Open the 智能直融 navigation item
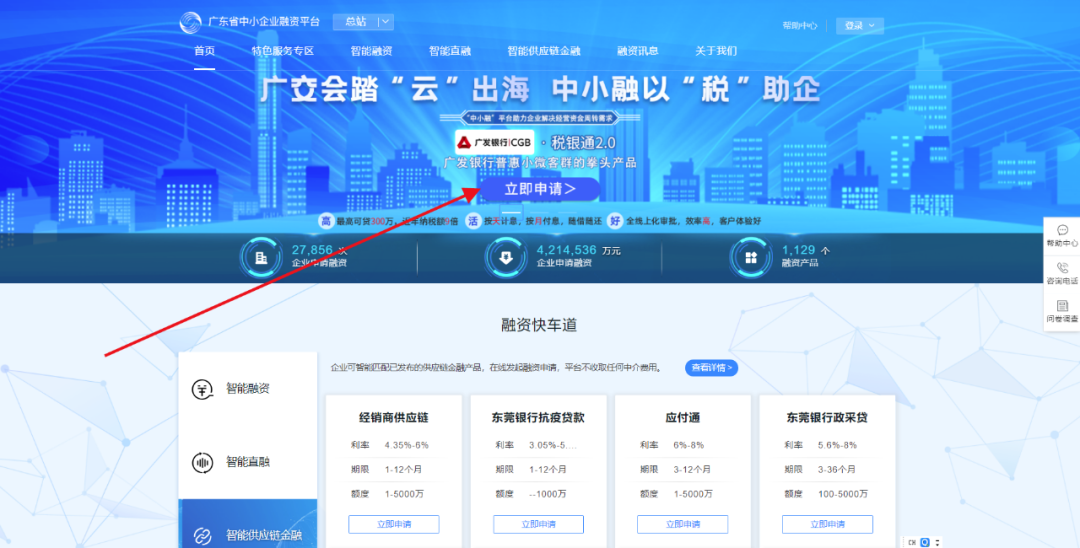The width and height of the screenshot is (1080, 548). (450, 51)
